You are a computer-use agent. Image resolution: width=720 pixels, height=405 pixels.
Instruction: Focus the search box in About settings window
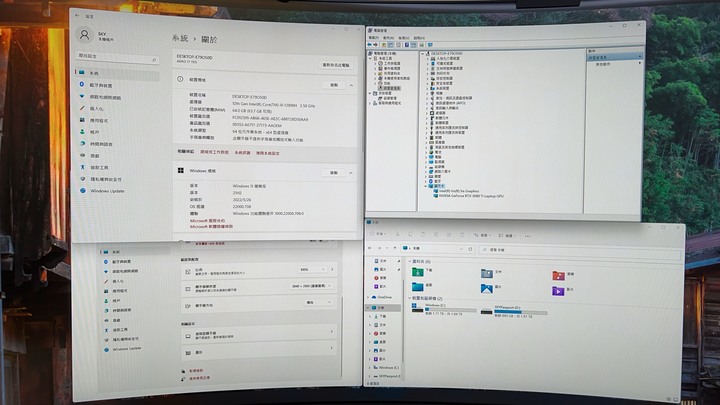point(117,57)
